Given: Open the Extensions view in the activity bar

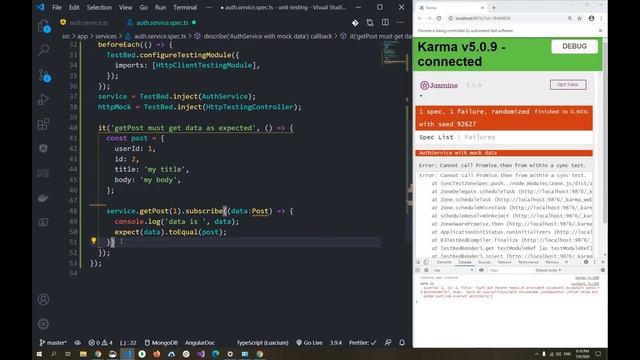Looking at the screenshot, I should [x=43, y=124].
